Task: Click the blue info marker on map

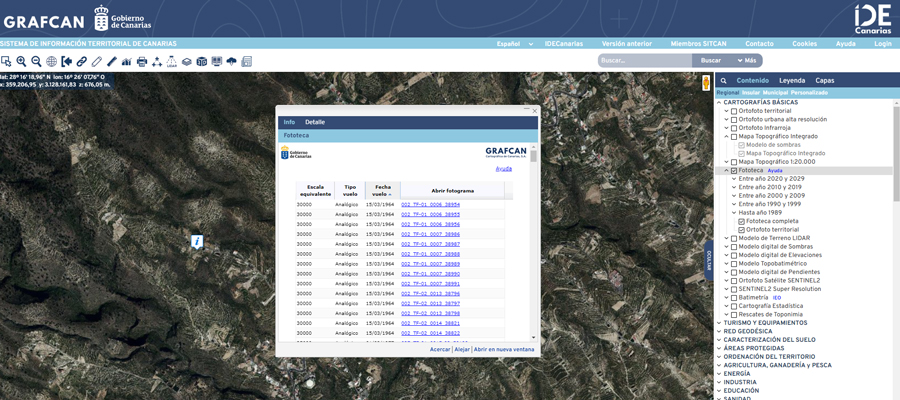Action: pyautogui.click(x=198, y=242)
